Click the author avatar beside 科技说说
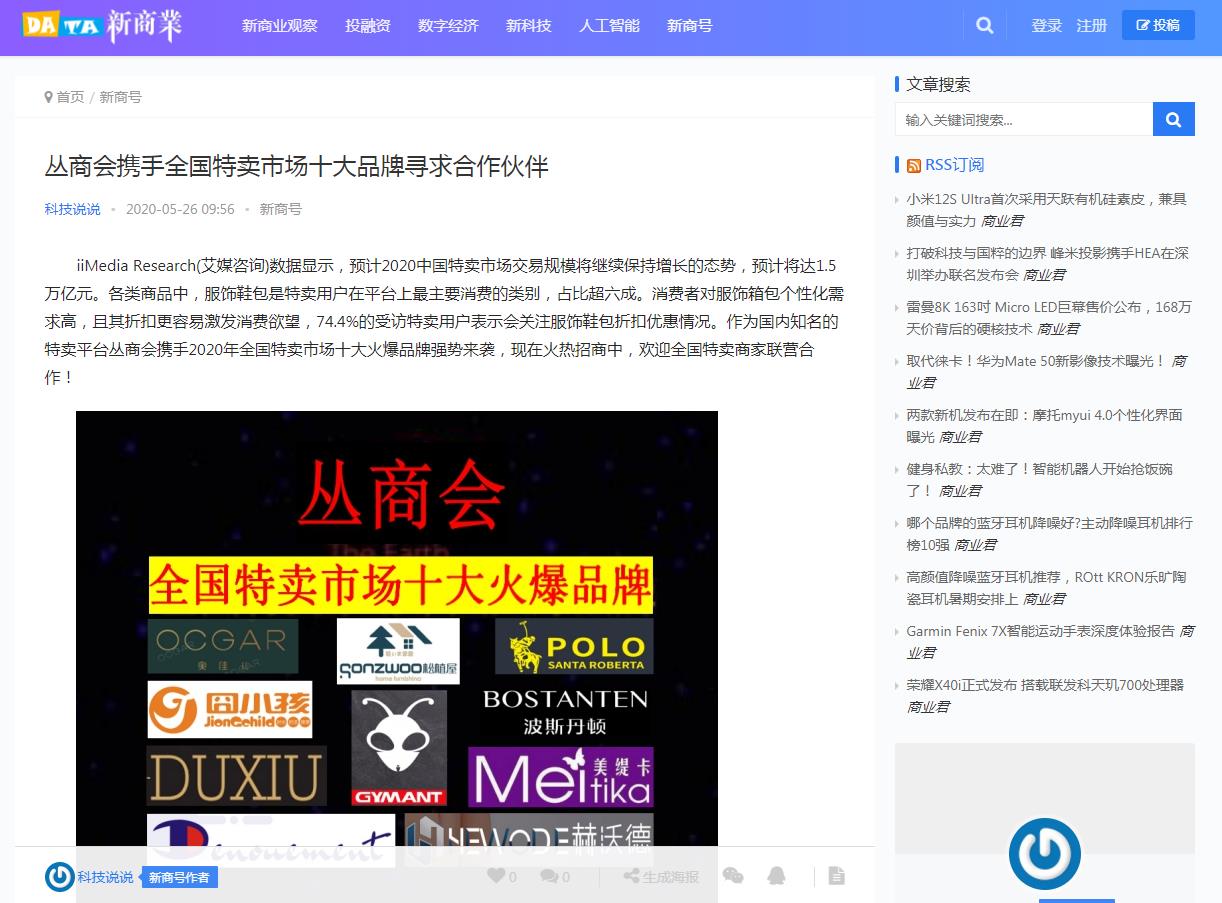Image resolution: width=1222 pixels, height=903 pixels. 60,877
